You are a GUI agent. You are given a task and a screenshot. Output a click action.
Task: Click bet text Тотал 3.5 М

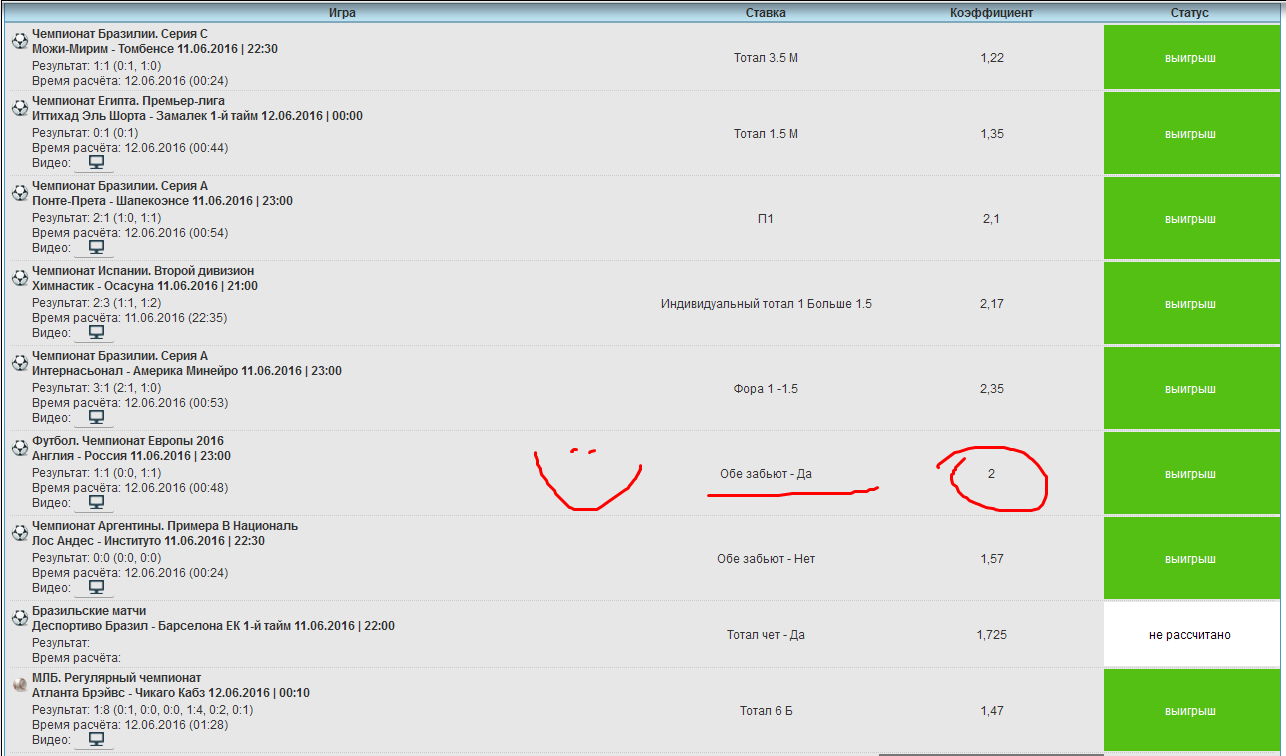(x=766, y=58)
